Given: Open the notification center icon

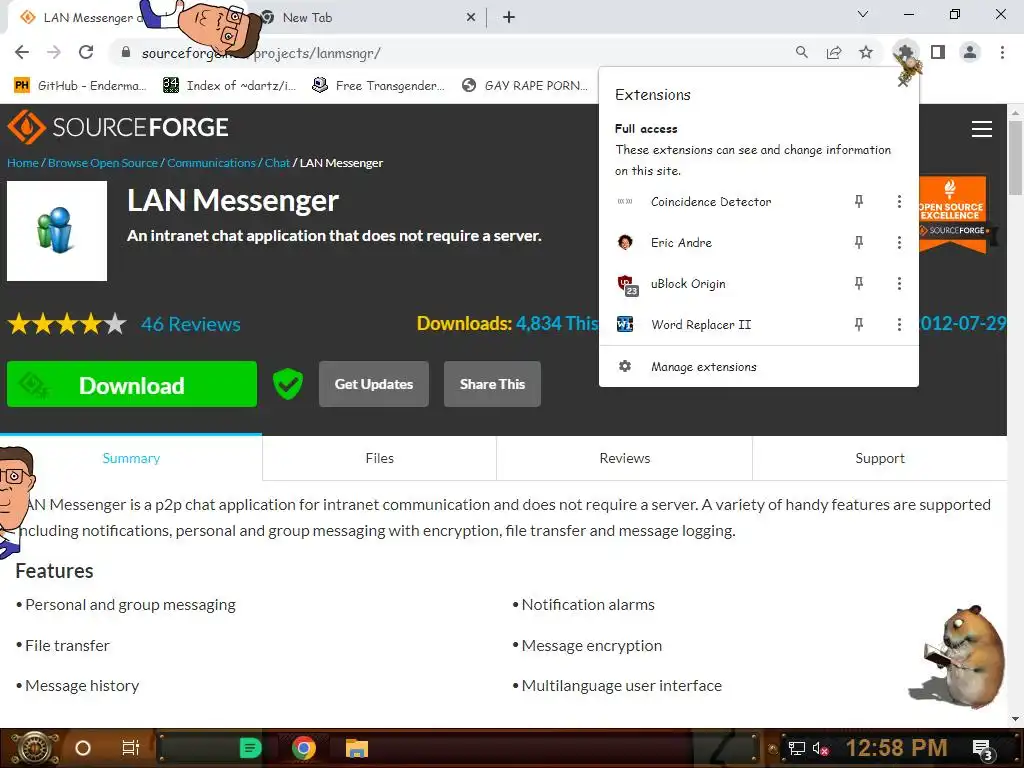Looking at the screenshot, I should [x=984, y=750].
